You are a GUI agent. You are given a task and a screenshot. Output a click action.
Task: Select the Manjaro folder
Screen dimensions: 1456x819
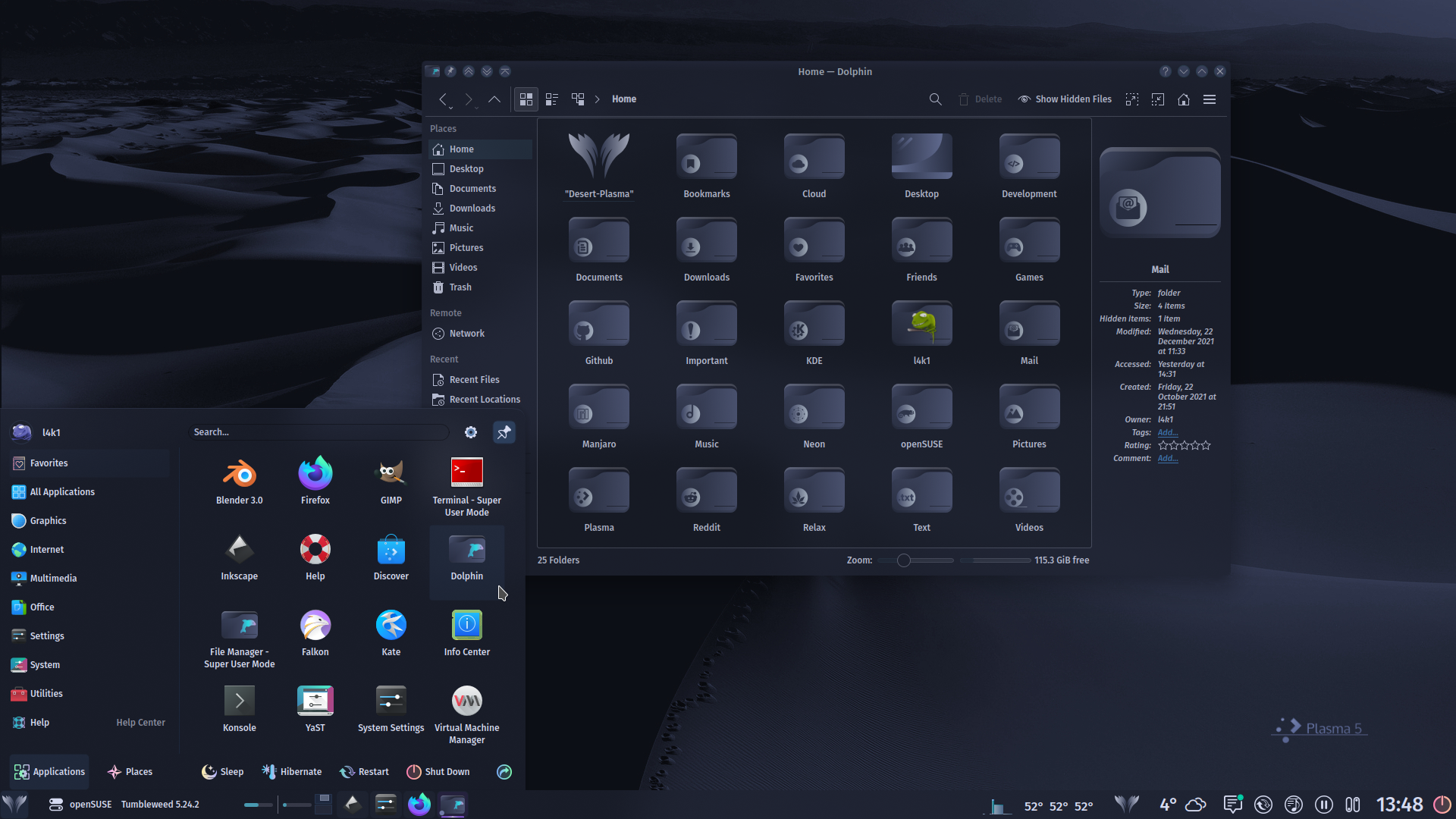click(x=599, y=417)
